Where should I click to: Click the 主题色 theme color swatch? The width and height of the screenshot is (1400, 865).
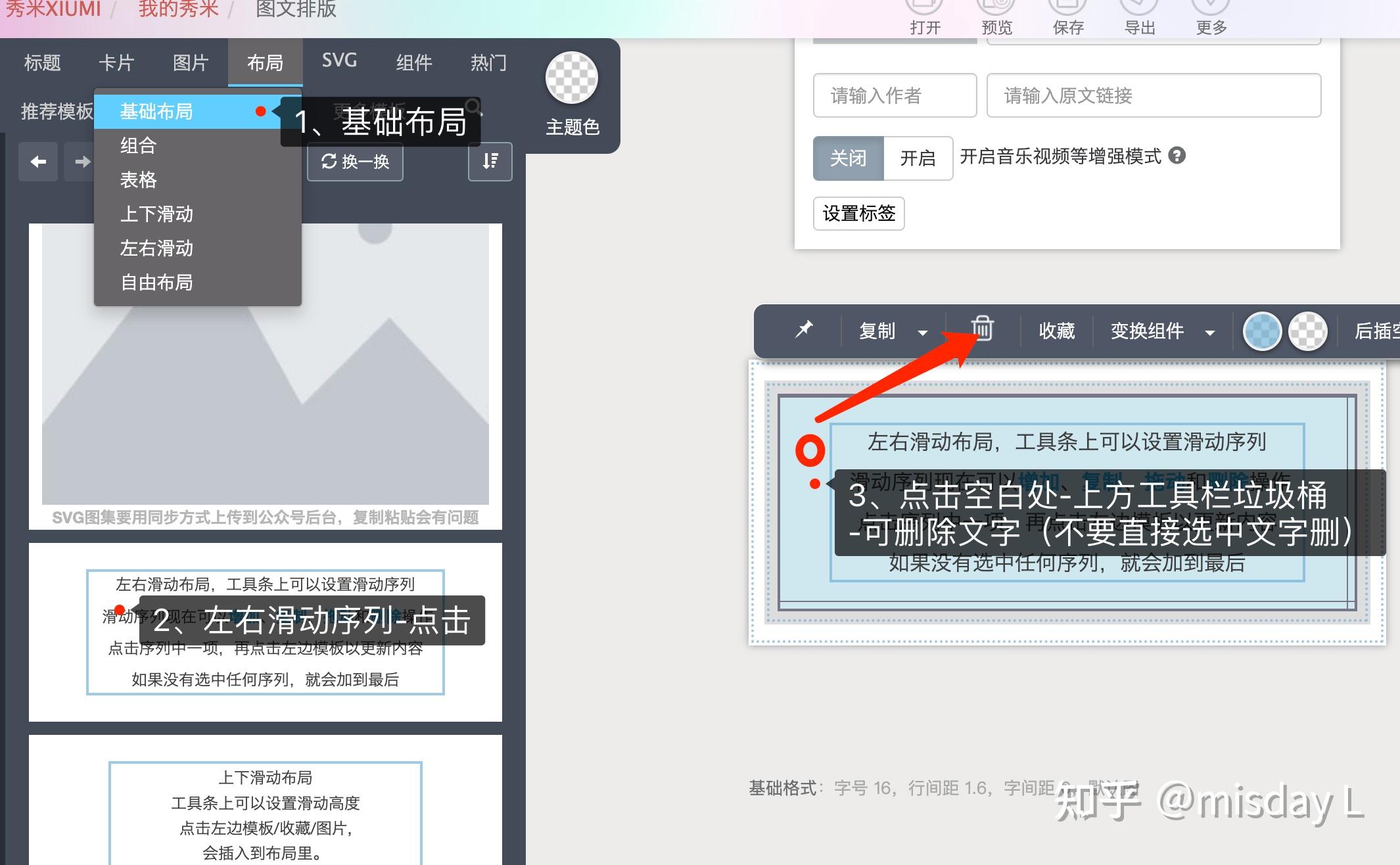pyautogui.click(x=572, y=78)
